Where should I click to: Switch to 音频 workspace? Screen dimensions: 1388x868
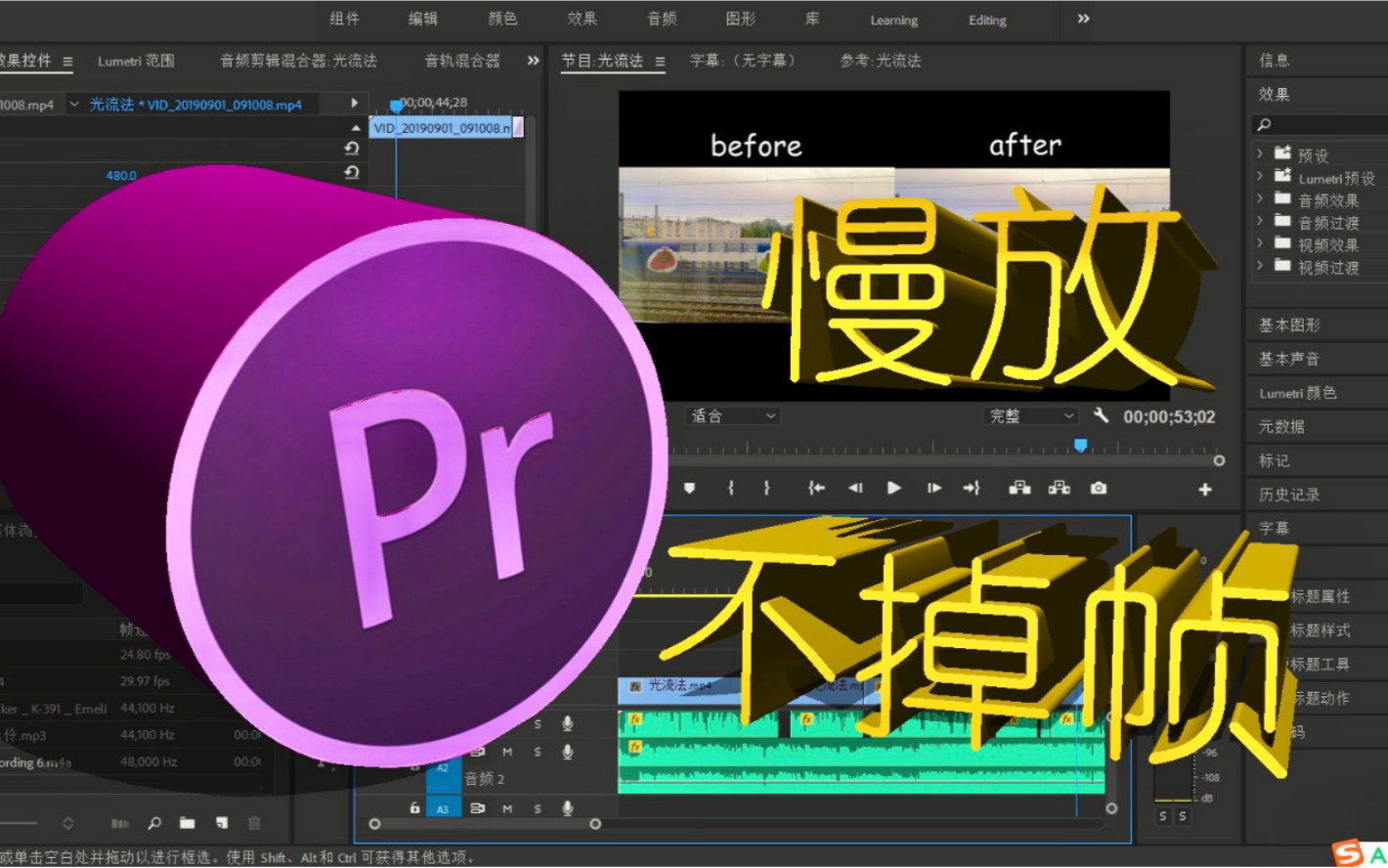click(x=662, y=19)
